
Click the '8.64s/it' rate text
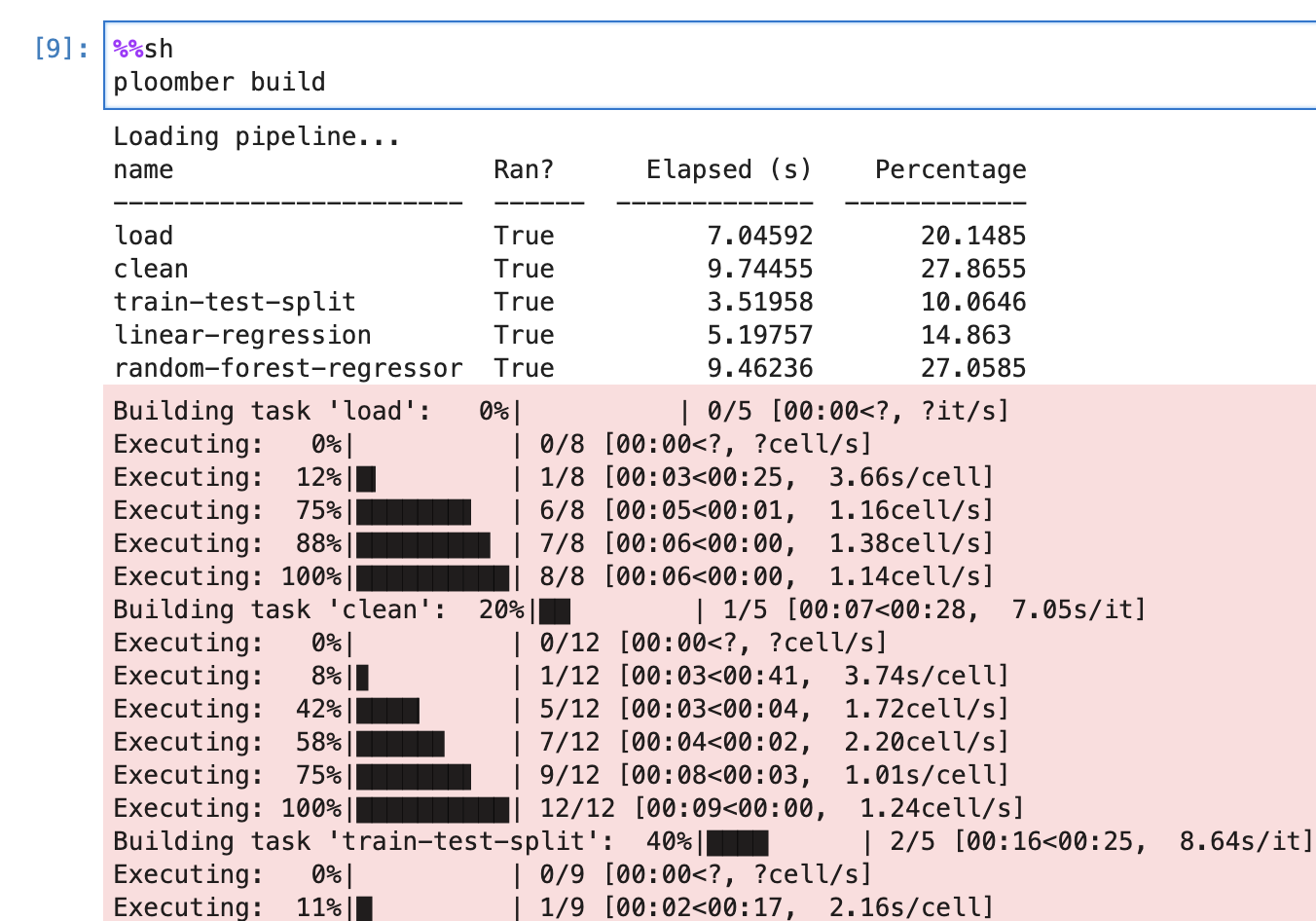click(x=1239, y=841)
